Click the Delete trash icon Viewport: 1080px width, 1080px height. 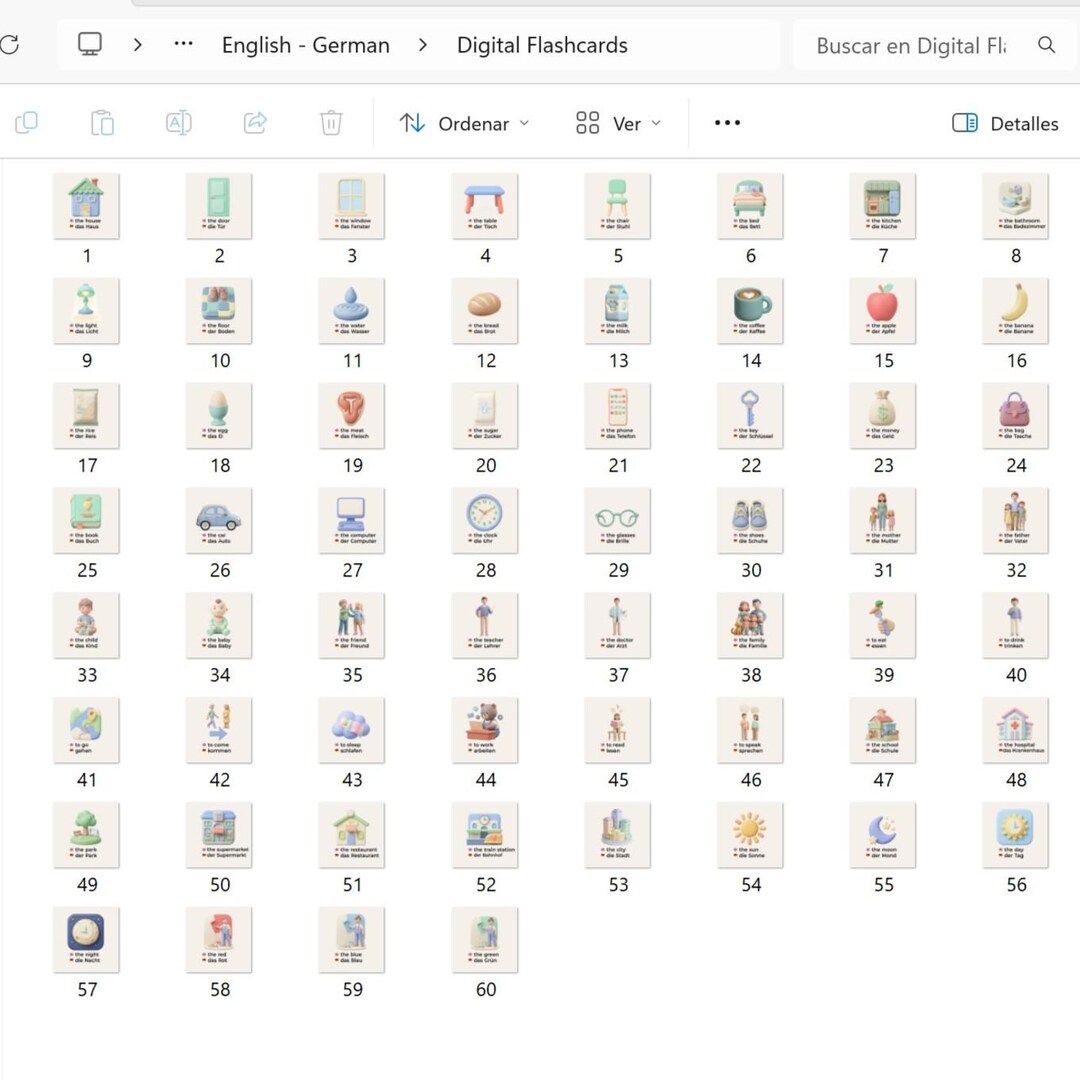[331, 123]
